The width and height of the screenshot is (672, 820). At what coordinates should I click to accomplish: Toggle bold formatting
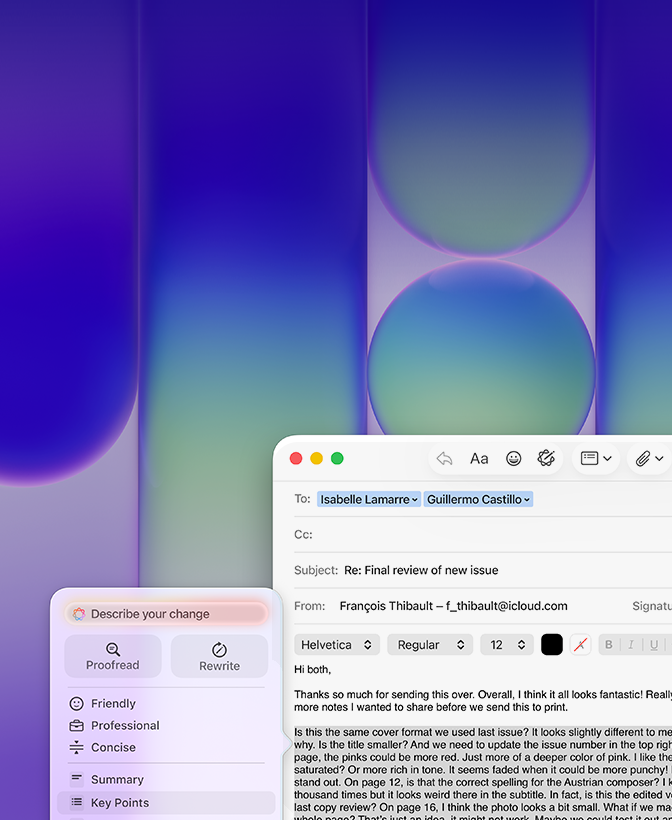(608, 645)
